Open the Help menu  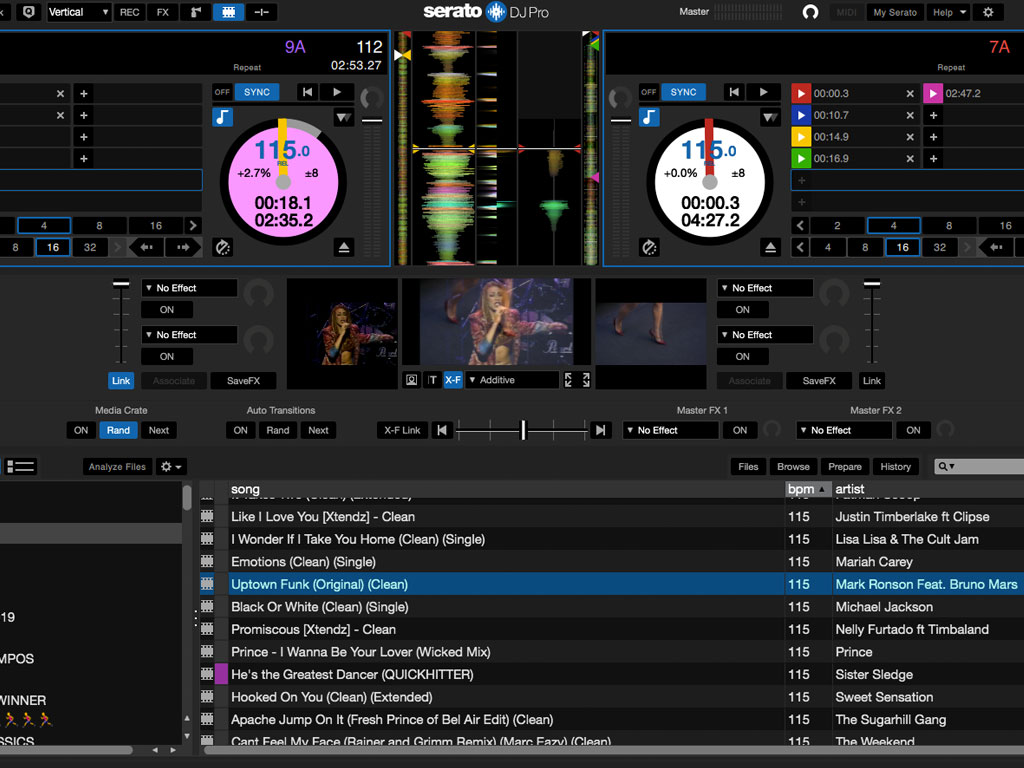948,12
